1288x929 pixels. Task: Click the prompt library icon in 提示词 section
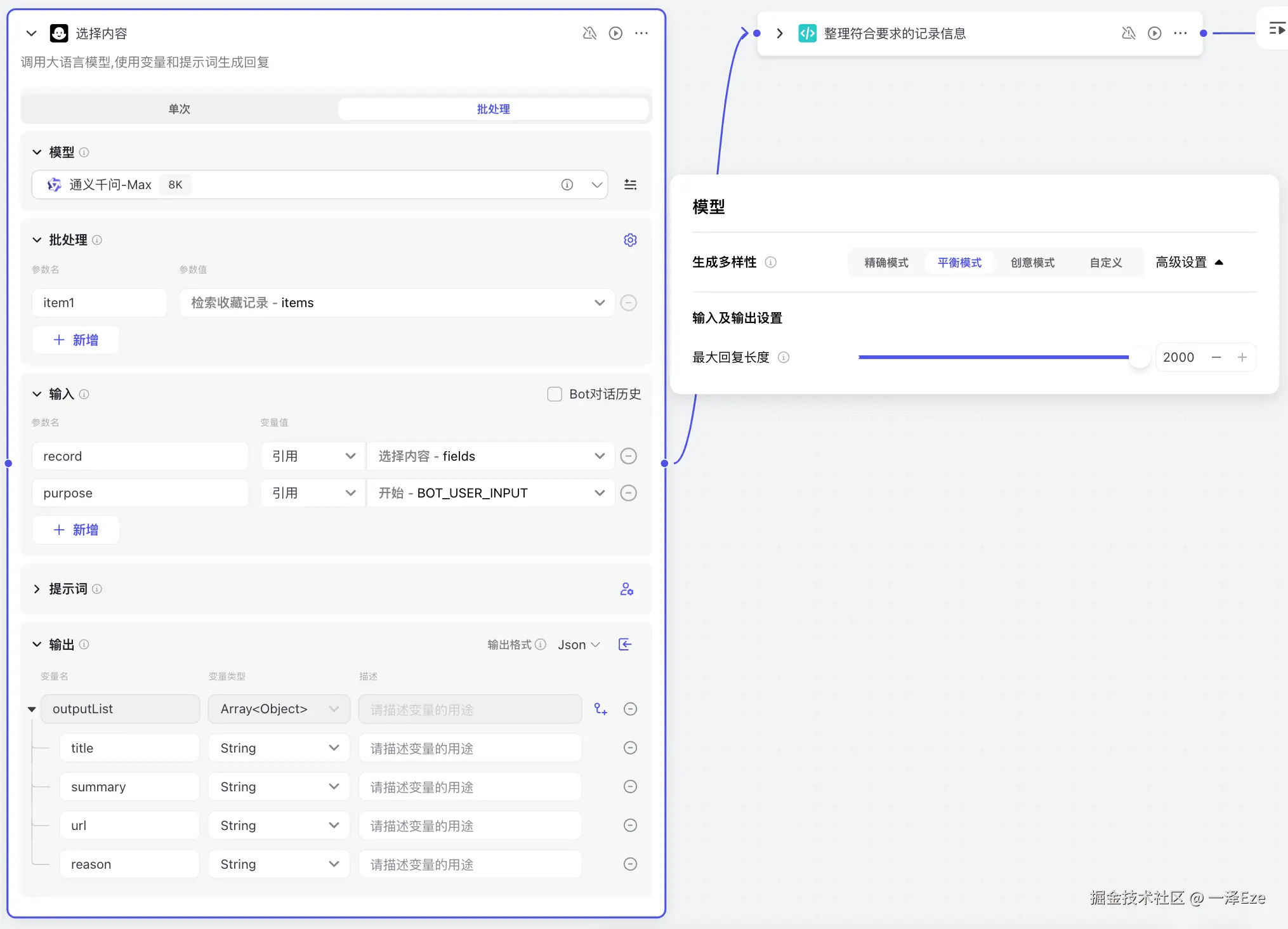(x=626, y=589)
